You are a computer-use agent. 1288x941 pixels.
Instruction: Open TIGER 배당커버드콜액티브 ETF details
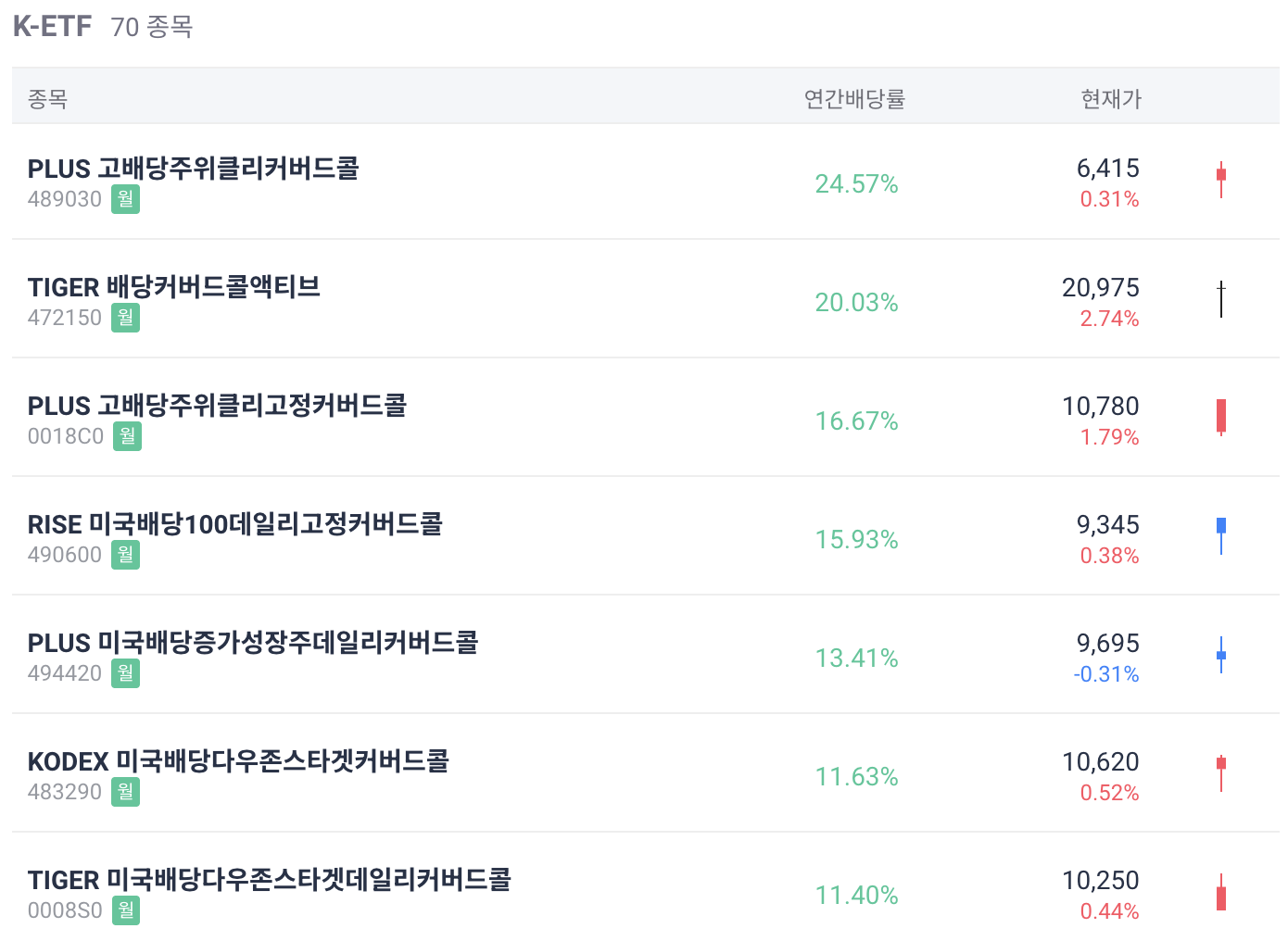pos(174,287)
